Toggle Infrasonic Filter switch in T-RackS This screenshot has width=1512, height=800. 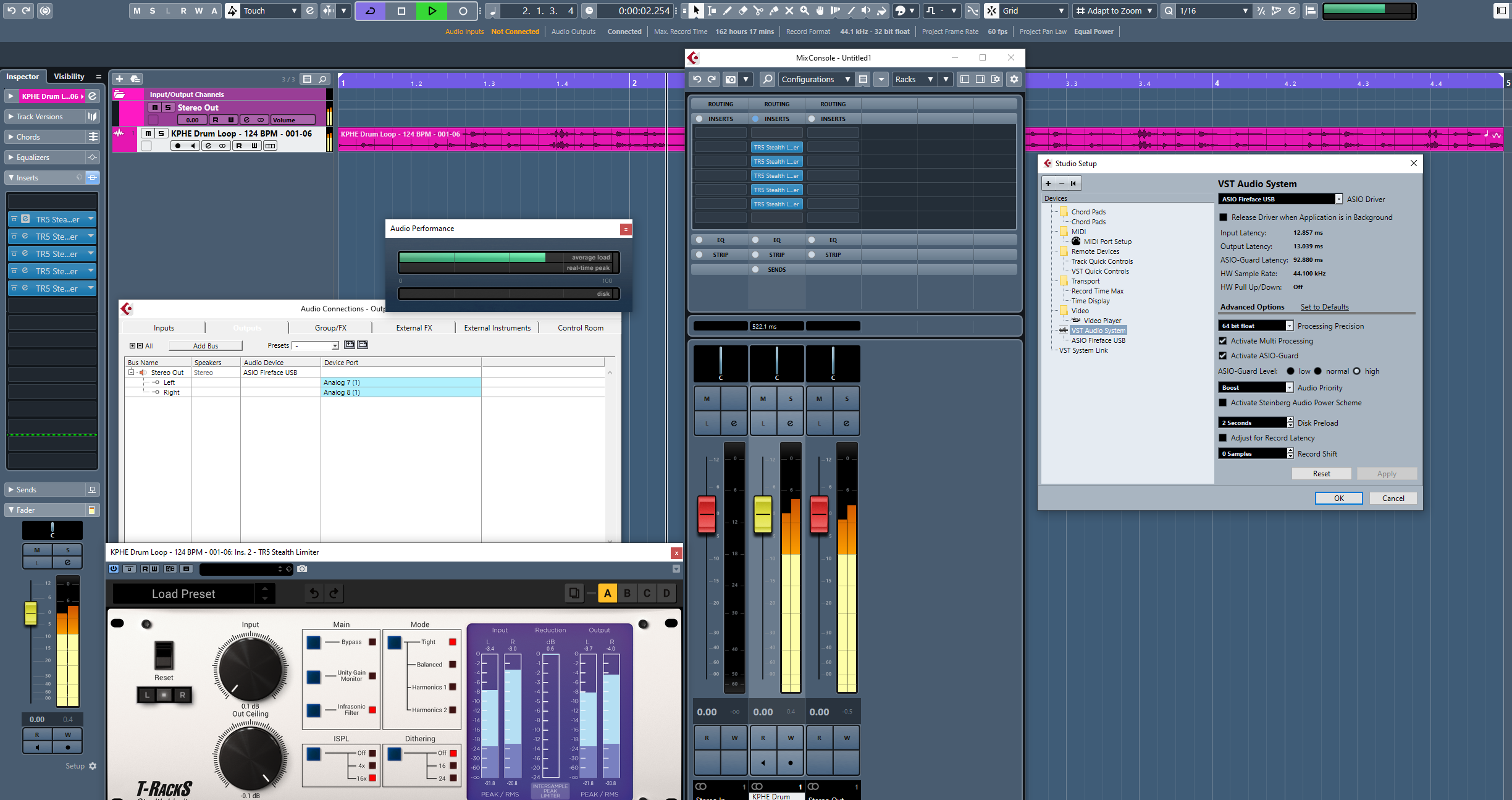pos(314,710)
